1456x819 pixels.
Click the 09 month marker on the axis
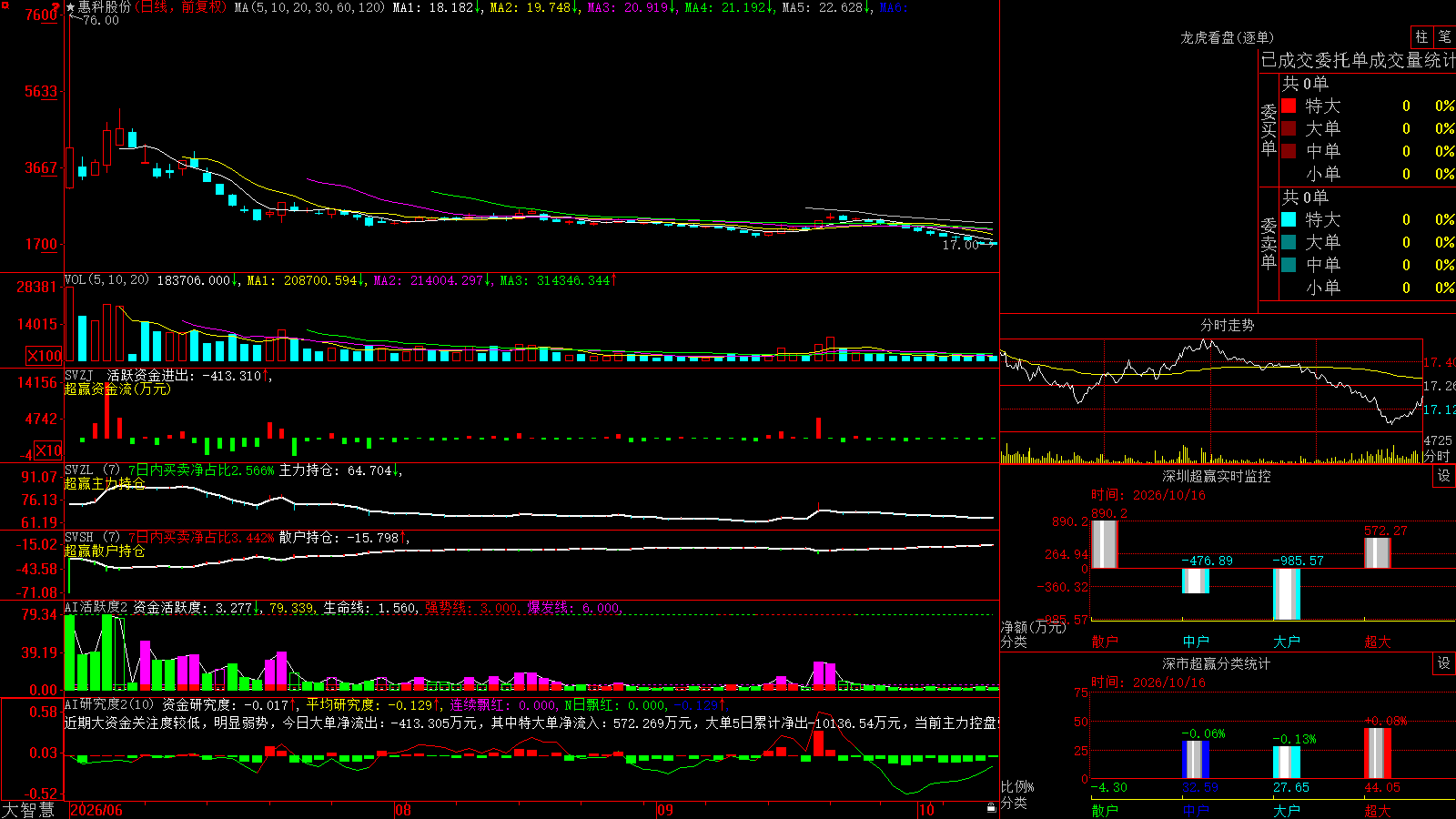pyautogui.click(x=665, y=810)
